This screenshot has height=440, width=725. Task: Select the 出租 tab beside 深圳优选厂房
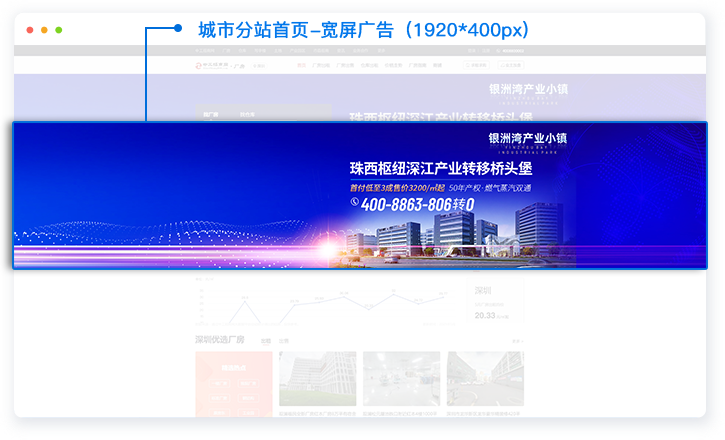pyautogui.click(x=266, y=341)
